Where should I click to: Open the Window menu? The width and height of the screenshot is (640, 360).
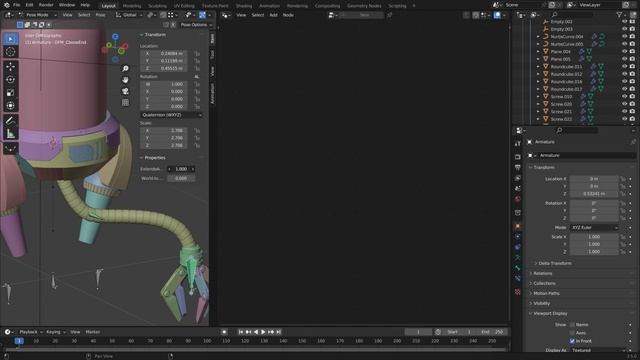(67, 5)
